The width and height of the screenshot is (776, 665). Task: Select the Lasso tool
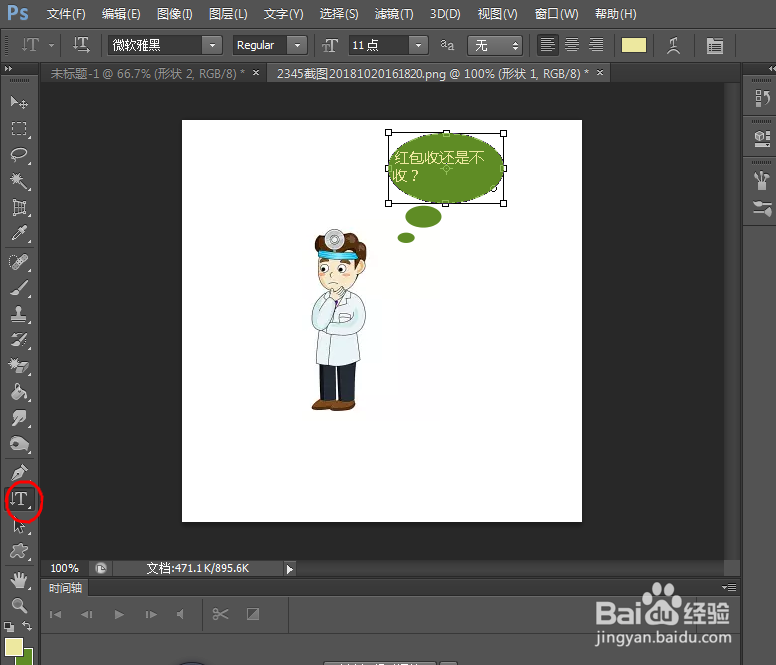click(19, 155)
